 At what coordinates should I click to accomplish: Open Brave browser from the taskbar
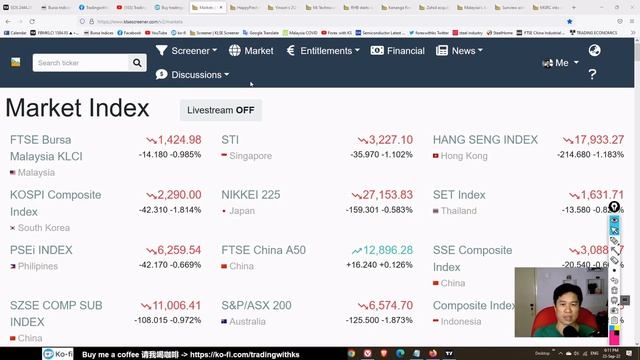[x=384, y=353]
